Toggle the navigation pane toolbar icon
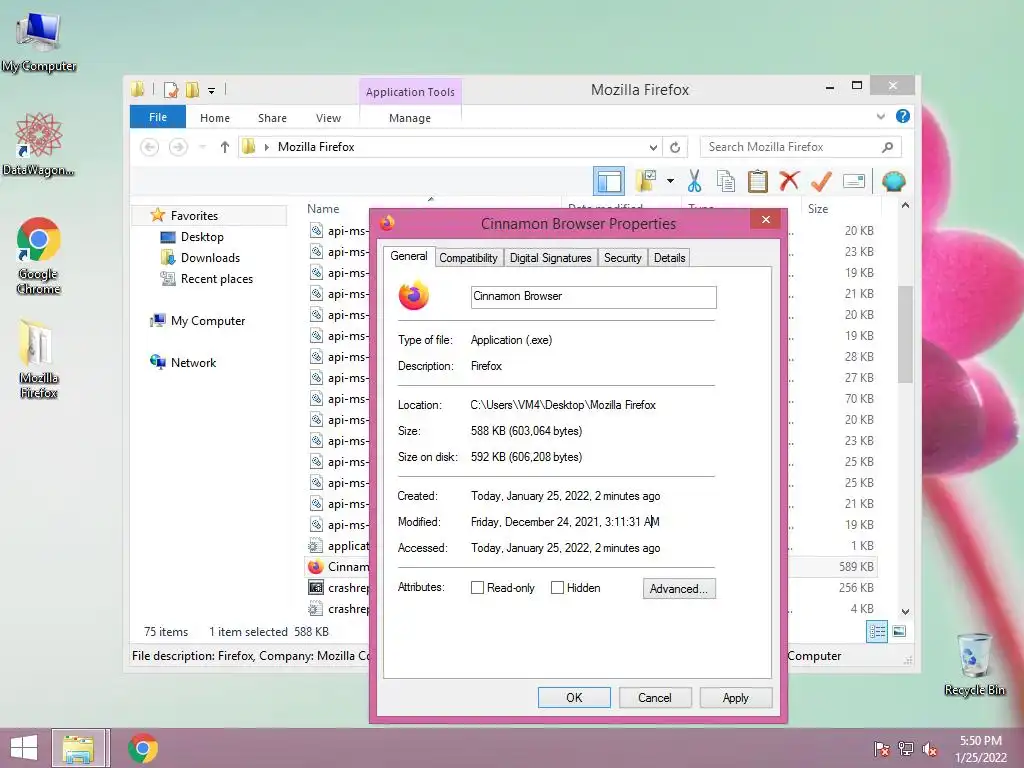This screenshot has width=1024, height=768. point(609,181)
